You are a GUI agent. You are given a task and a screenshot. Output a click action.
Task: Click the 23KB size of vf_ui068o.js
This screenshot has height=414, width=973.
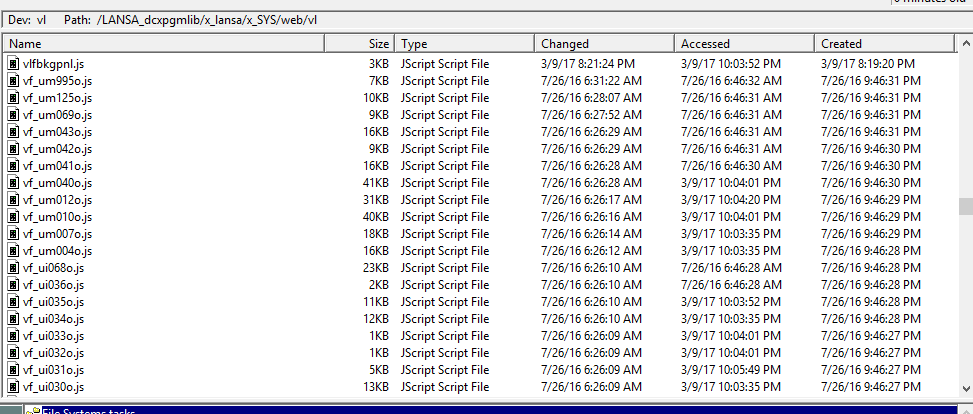376,268
